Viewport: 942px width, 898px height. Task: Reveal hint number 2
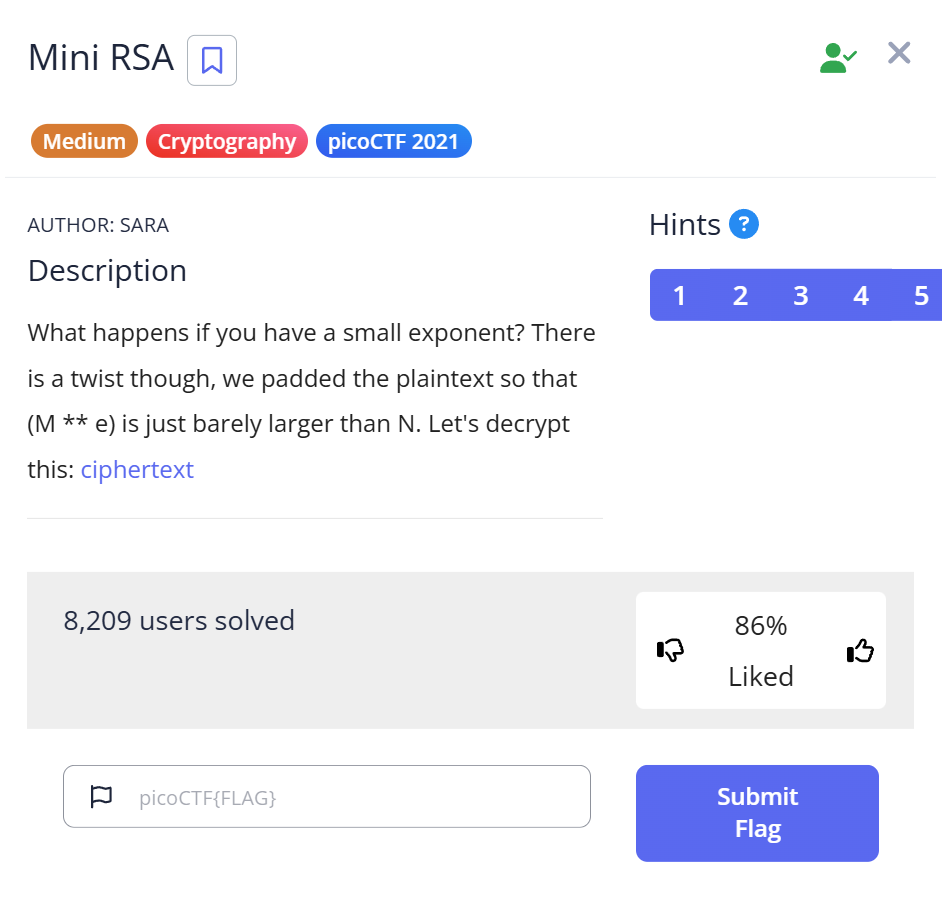click(x=740, y=296)
